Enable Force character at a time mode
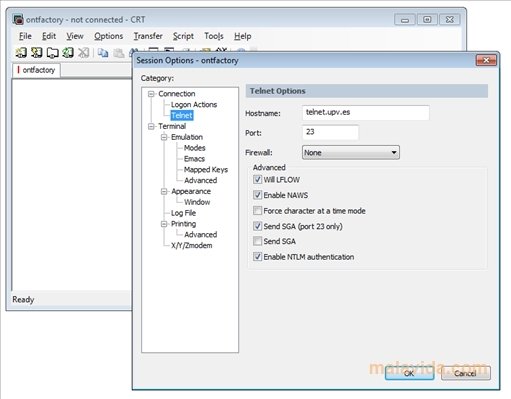This screenshot has height=399, width=511. [x=257, y=211]
